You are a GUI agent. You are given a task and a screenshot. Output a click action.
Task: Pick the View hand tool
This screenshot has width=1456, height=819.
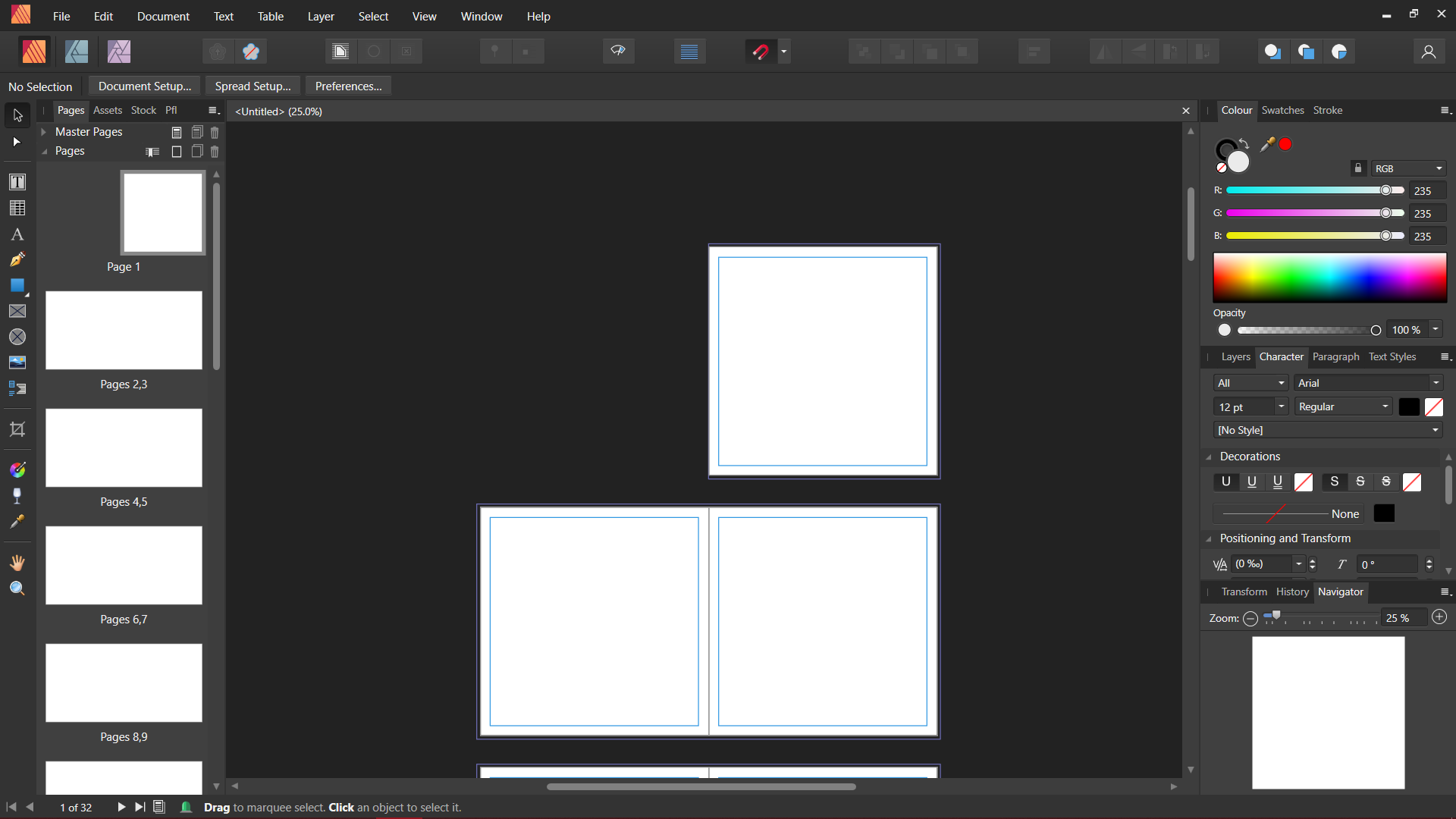[x=17, y=563]
